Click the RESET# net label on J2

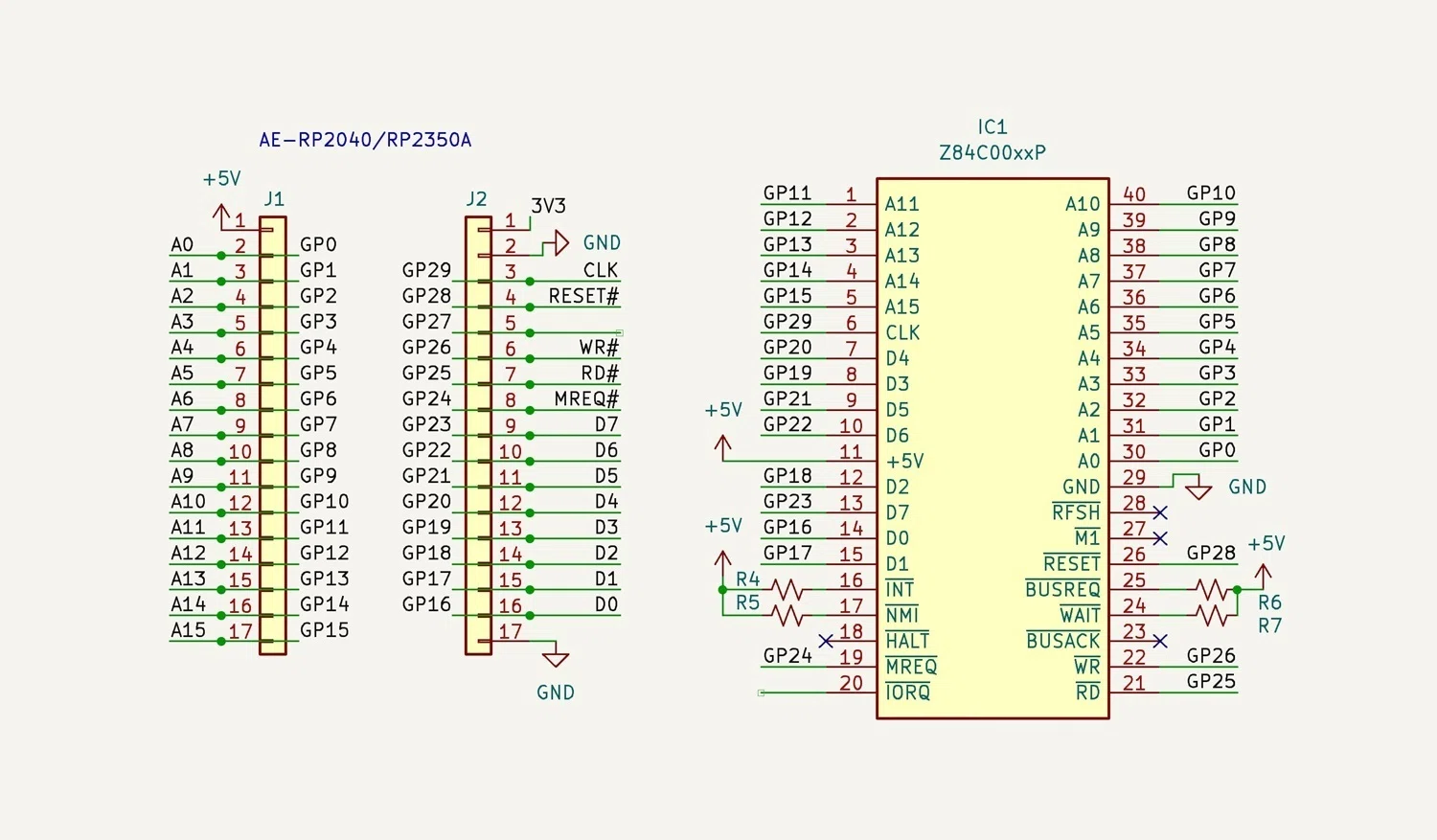(583, 296)
